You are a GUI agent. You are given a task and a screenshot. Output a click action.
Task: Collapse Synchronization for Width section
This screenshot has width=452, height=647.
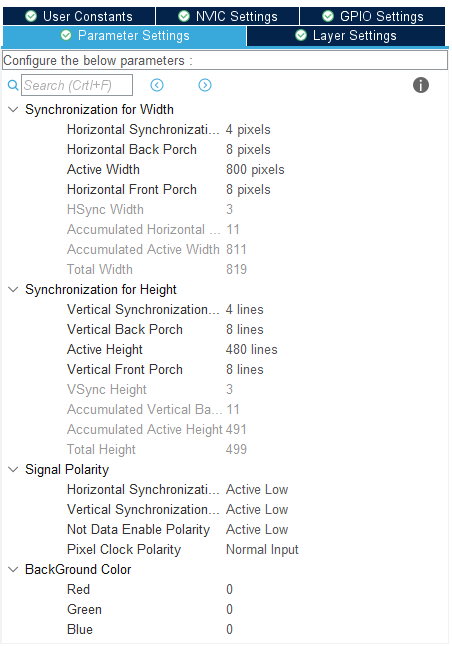coord(13,110)
